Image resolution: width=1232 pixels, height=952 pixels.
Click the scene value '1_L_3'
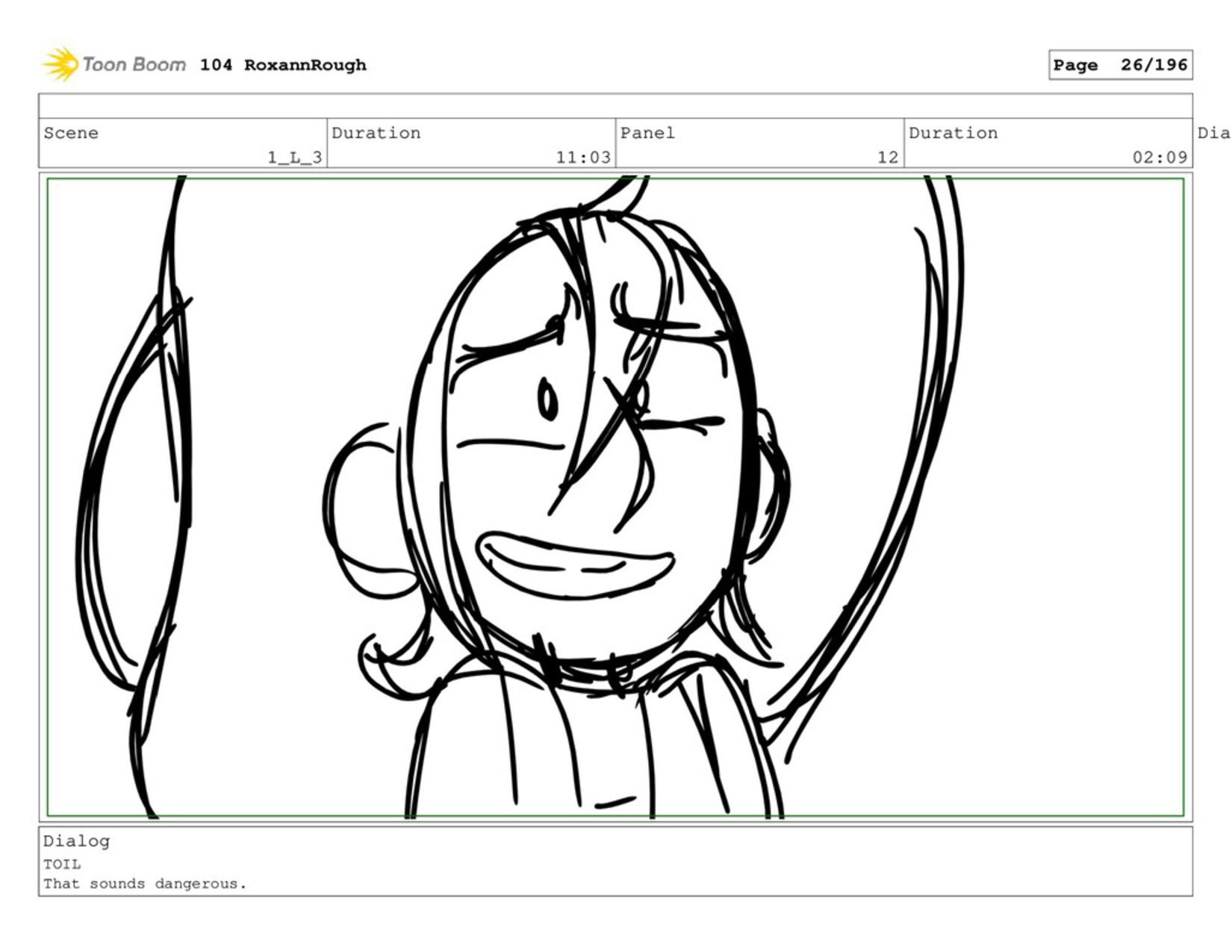tap(295, 157)
